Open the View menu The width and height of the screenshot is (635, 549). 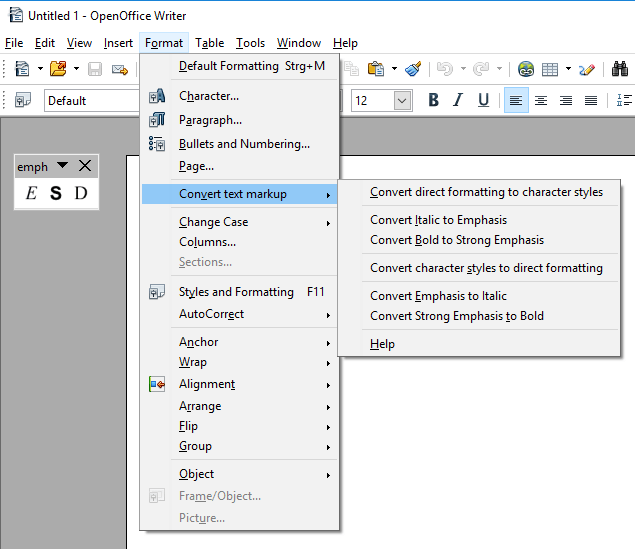point(79,43)
